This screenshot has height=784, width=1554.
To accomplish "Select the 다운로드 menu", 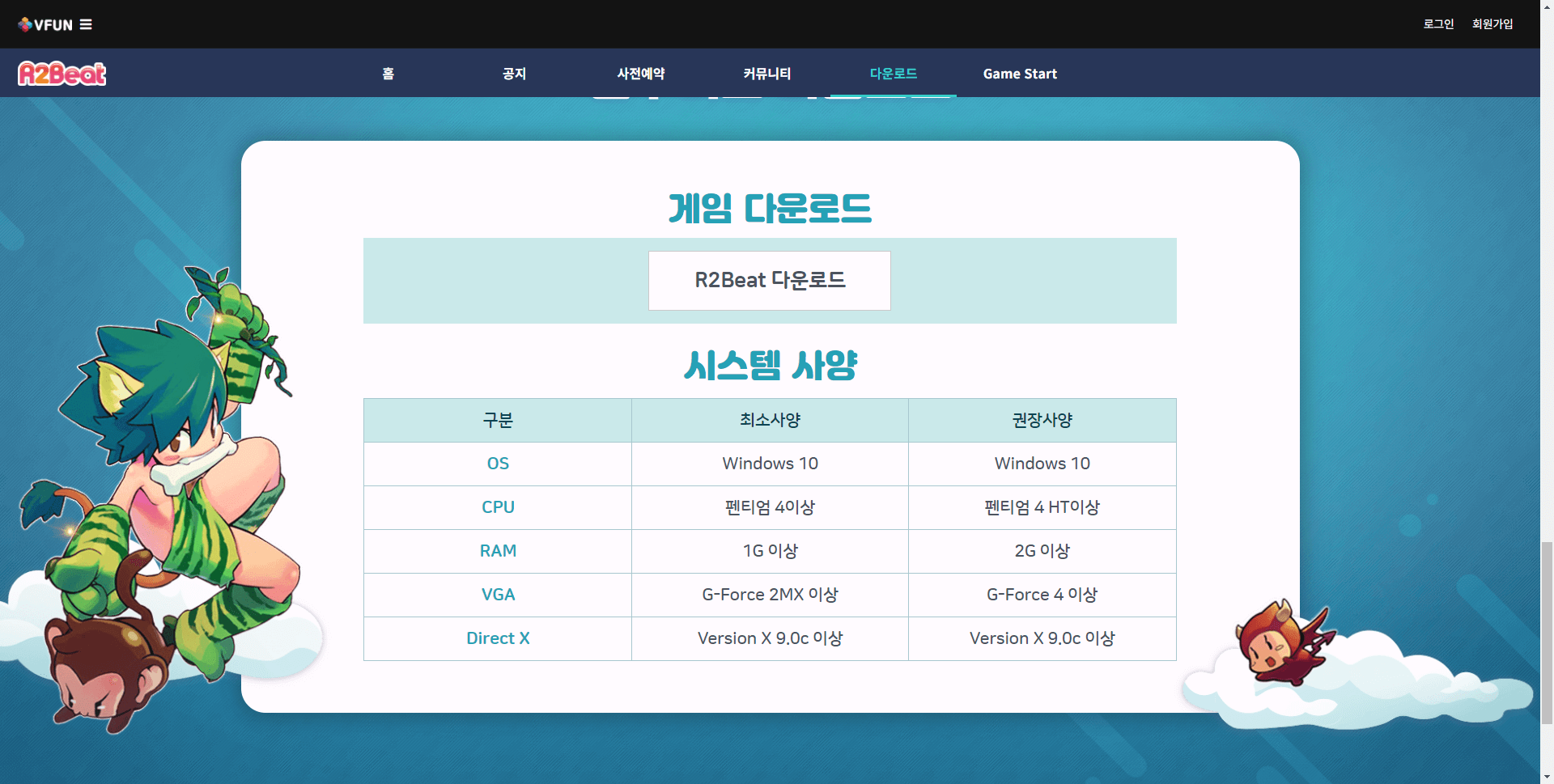I will point(894,74).
